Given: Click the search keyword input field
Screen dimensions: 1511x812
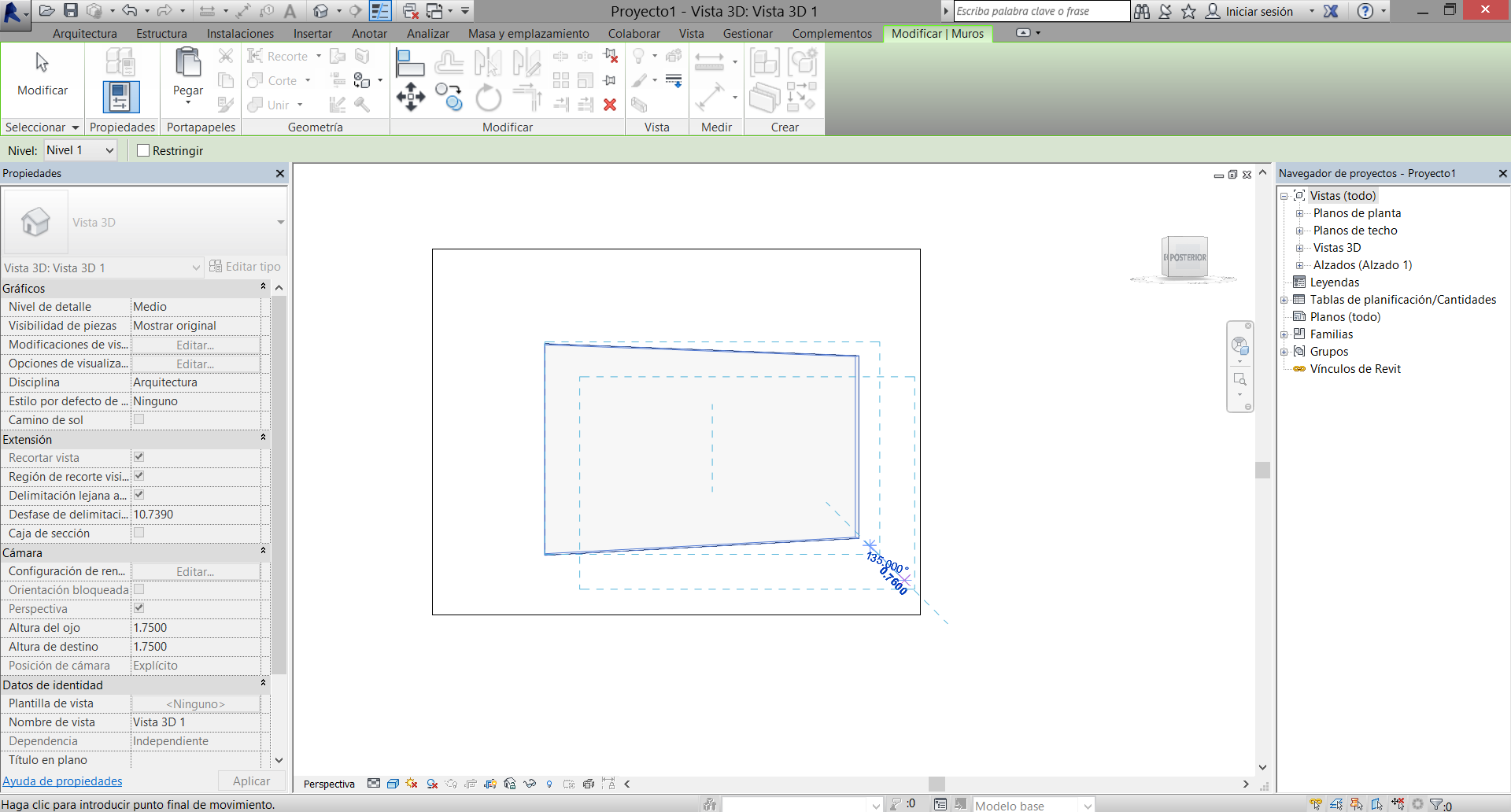Looking at the screenshot, I should click(x=1040, y=11).
